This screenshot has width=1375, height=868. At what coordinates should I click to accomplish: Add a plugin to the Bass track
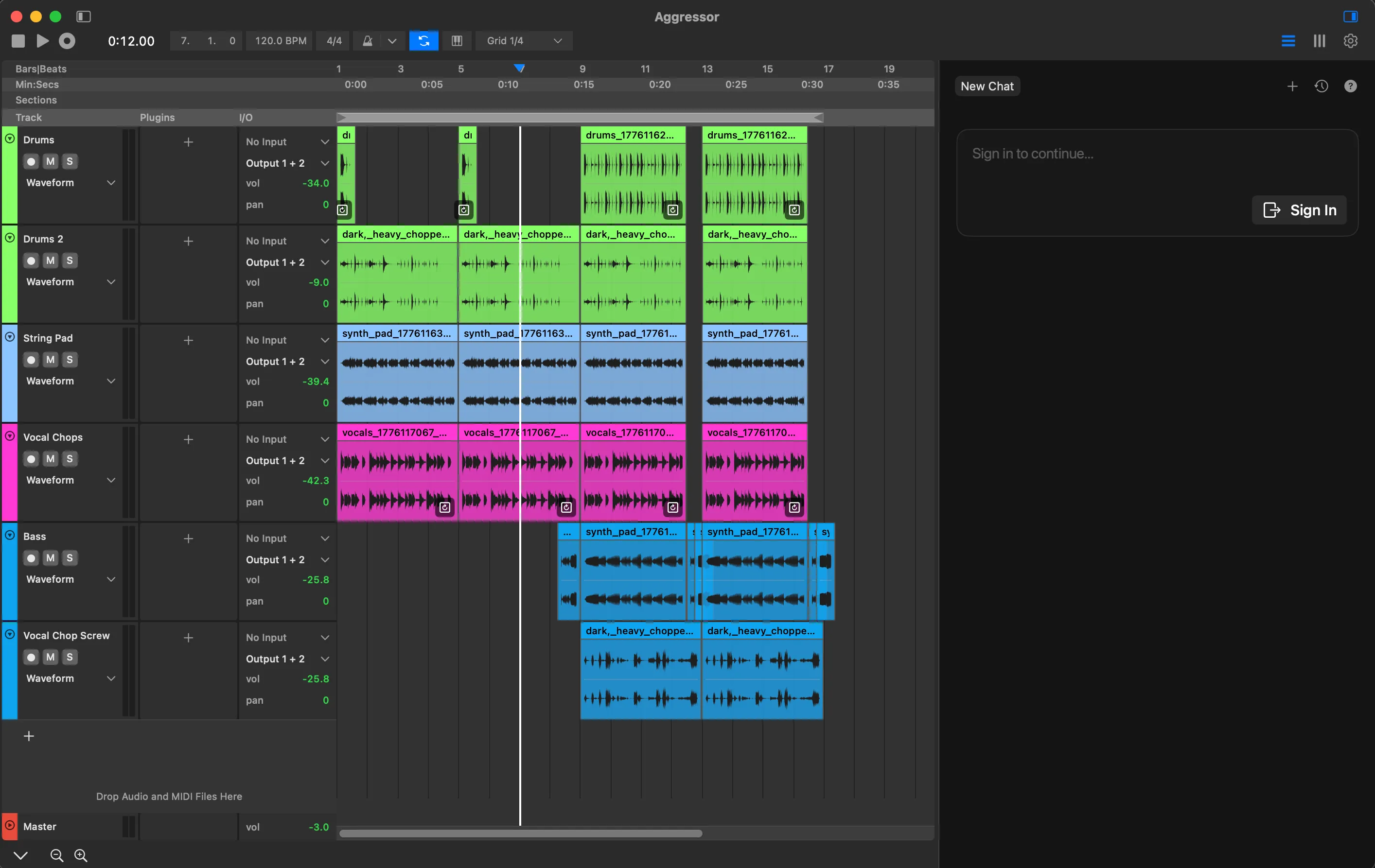pos(189,538)
